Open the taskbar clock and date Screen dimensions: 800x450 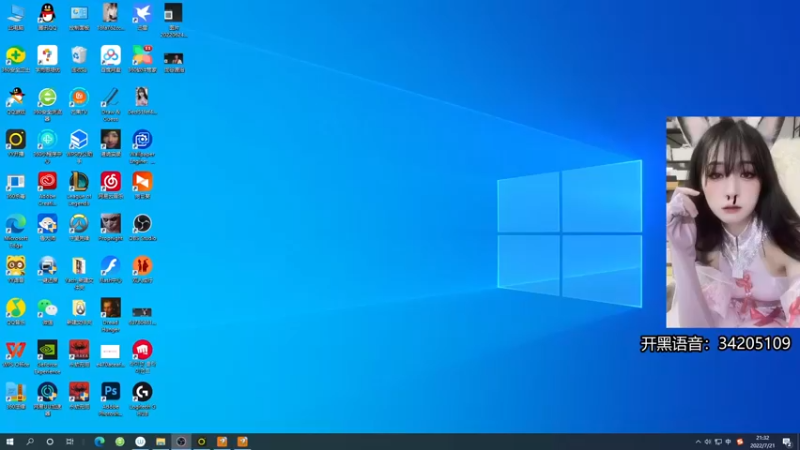762,442
